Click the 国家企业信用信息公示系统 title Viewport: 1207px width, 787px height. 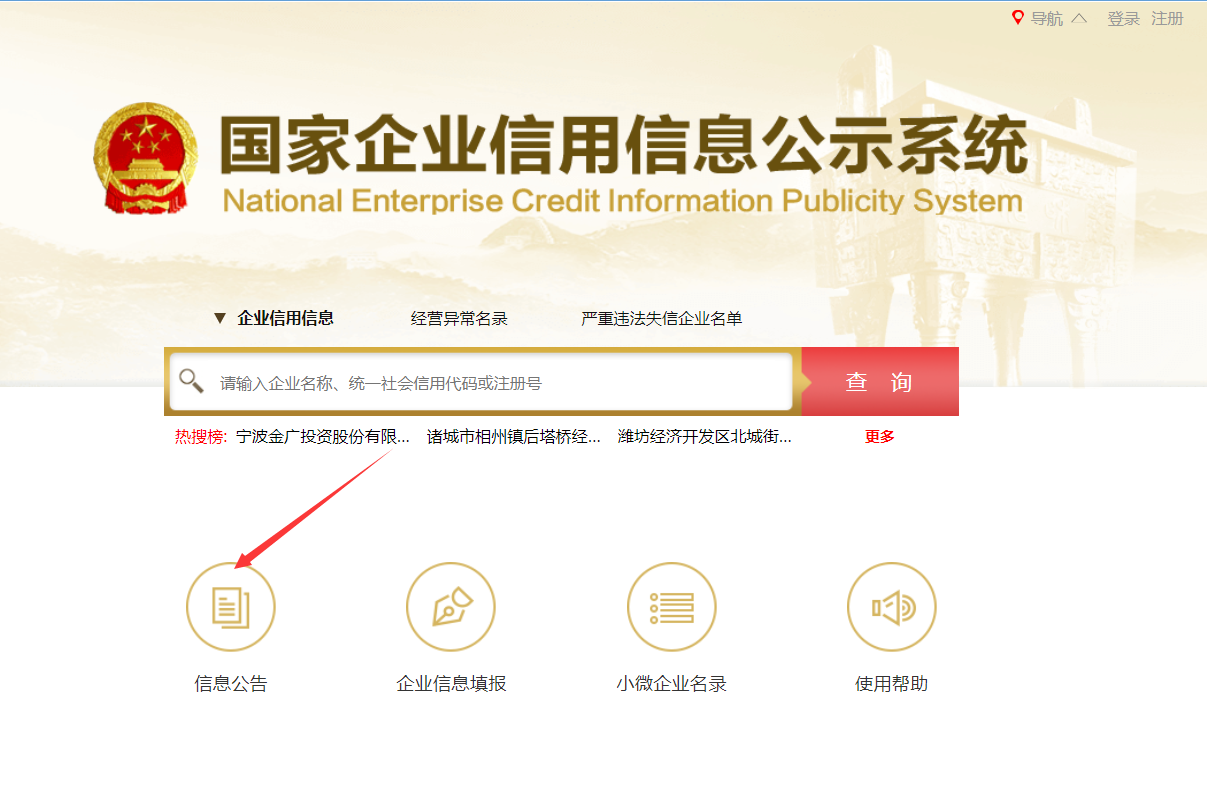[x=624, y=146]
